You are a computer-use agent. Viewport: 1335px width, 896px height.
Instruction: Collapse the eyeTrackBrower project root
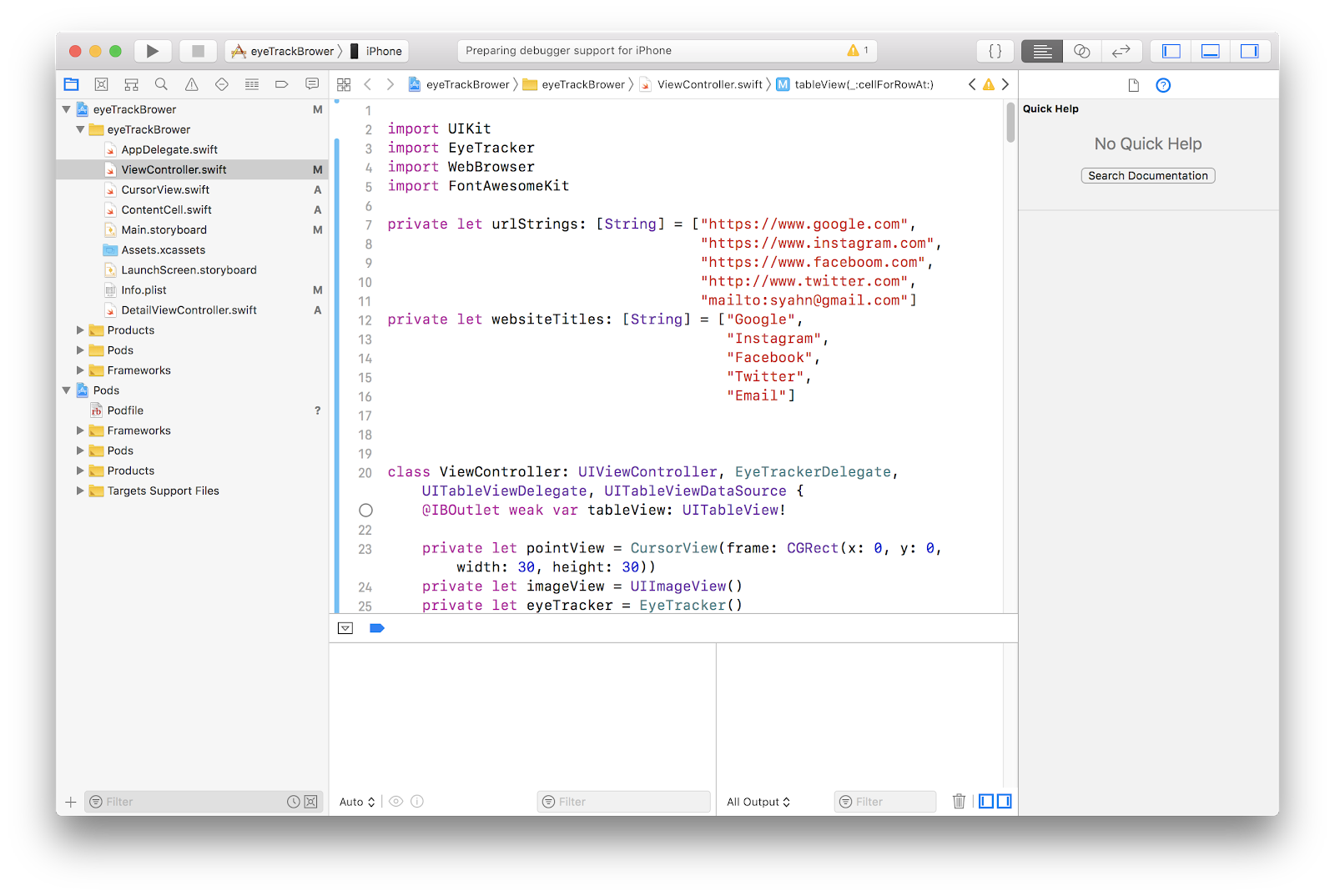(x=66, y=109)
